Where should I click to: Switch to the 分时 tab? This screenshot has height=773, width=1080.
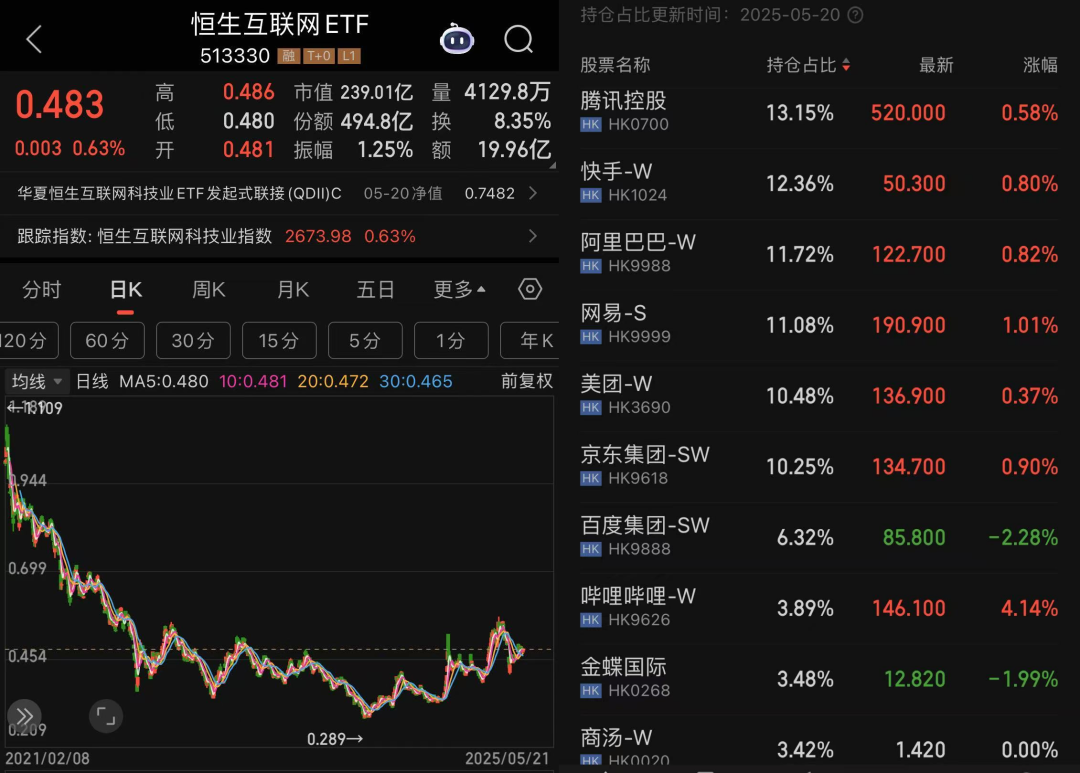pyautogui.click(x=42, y=290)
